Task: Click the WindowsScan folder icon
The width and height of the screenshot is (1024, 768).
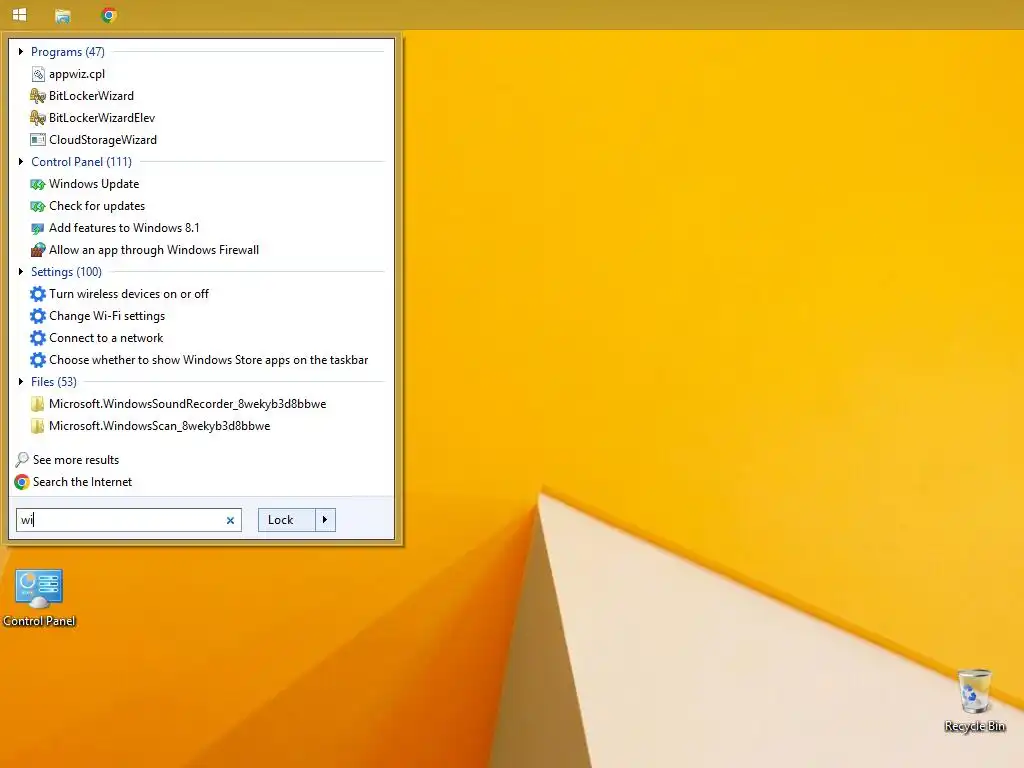Action: click(38, 426)
